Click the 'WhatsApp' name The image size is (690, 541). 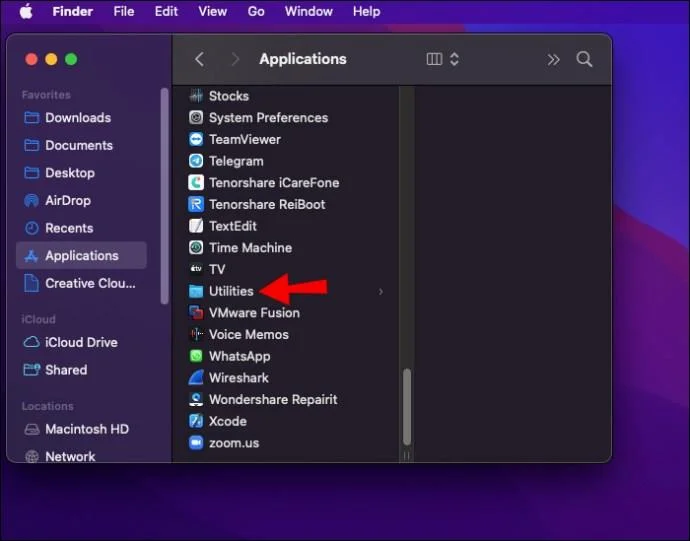239,356
